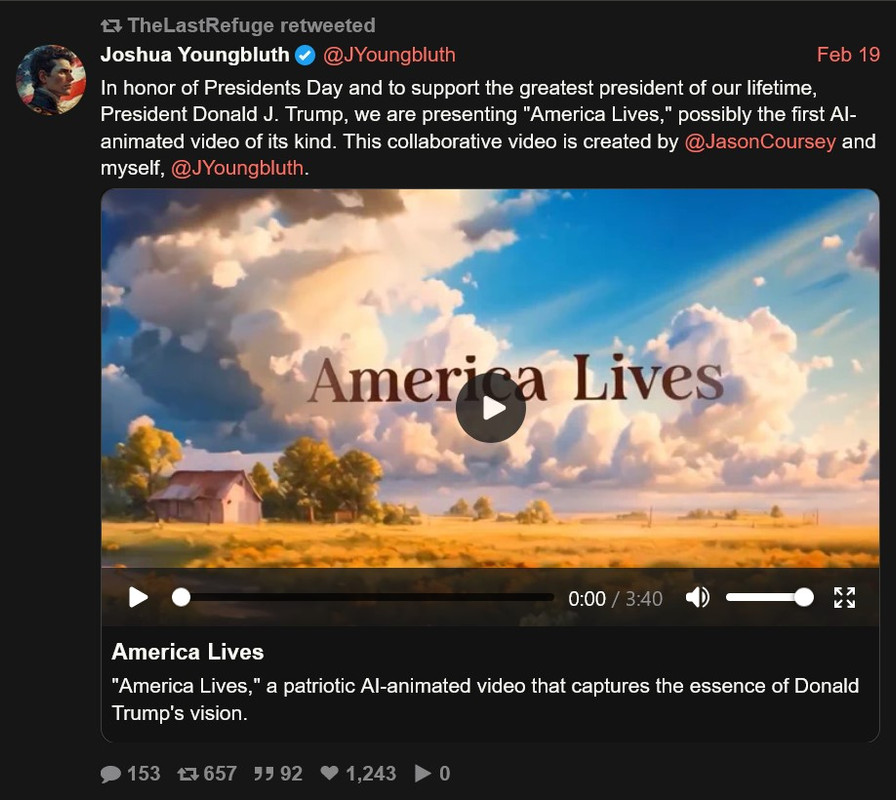Screen dimensions: 896x800
Task: Click the blue verified badge icon
Action: (x=305, y=55)
